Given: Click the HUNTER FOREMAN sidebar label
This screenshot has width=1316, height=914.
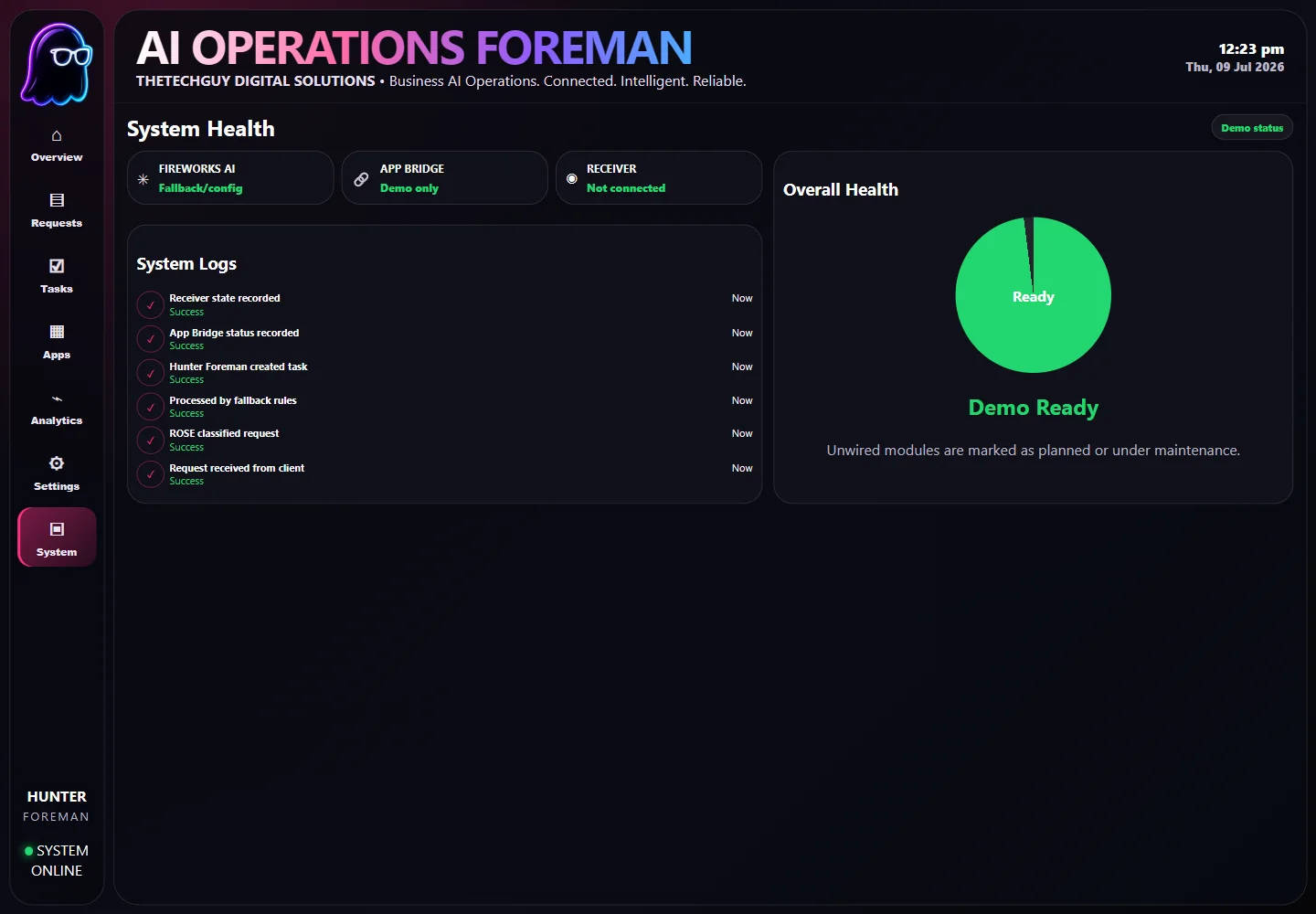Looking at the screenshot, I should click(57, 806).
